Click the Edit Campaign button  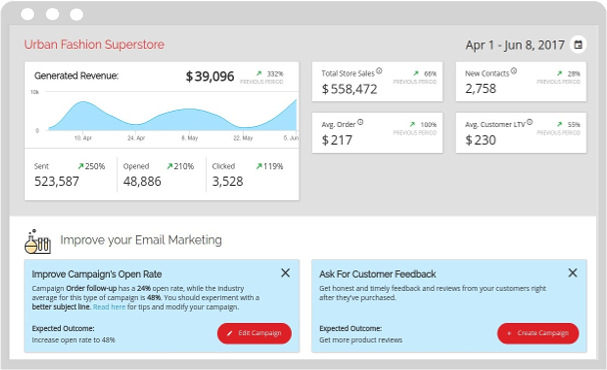[x=254, y=333]
